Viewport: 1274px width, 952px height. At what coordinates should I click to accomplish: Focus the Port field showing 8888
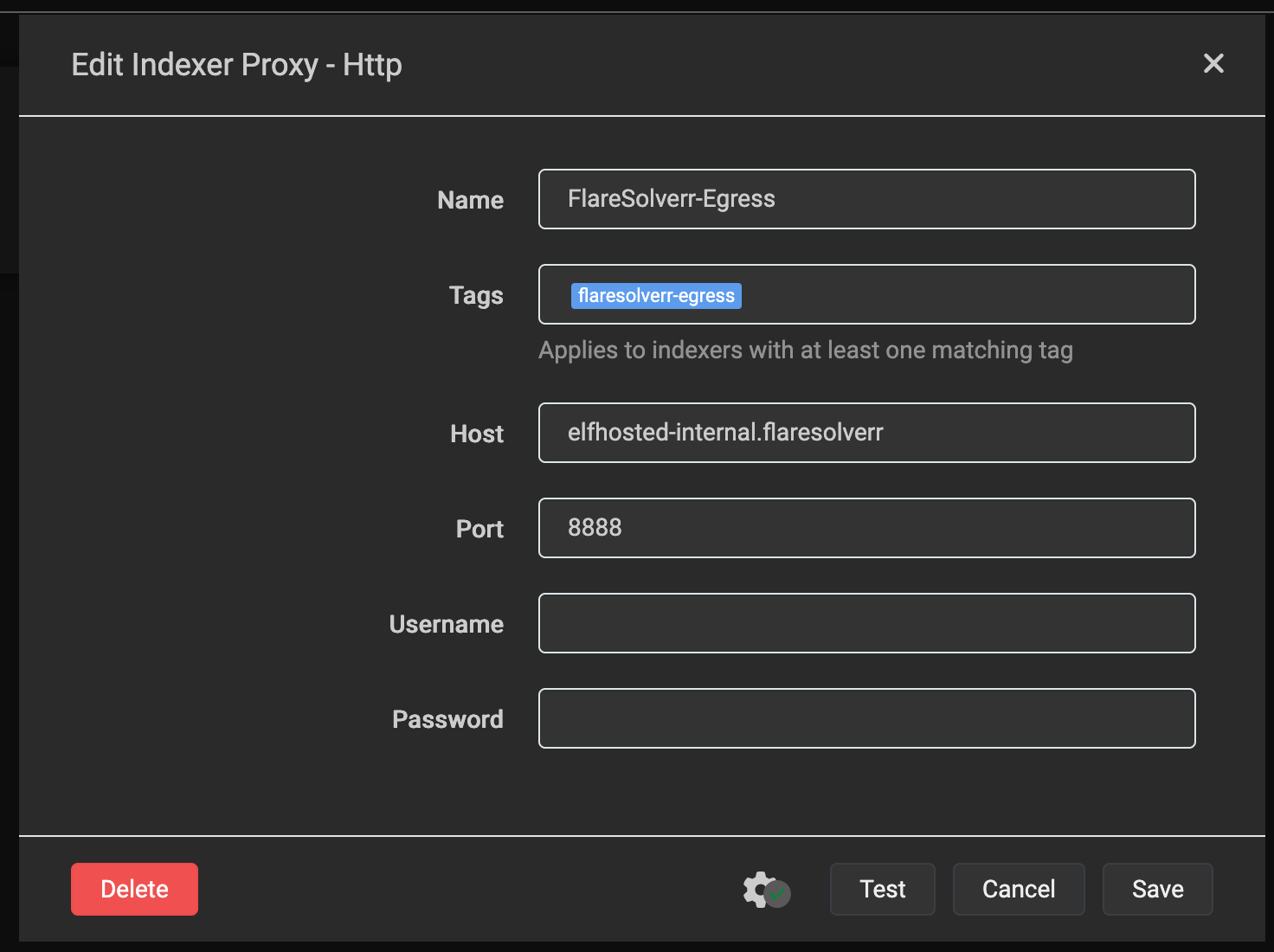coord(866,528)
